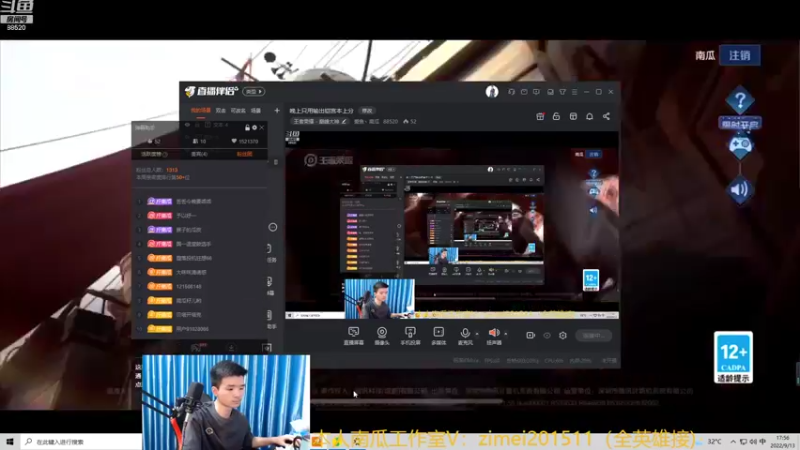Share the stream via share icon
Viewport: 800px width, 450px height.
[606, 116]
